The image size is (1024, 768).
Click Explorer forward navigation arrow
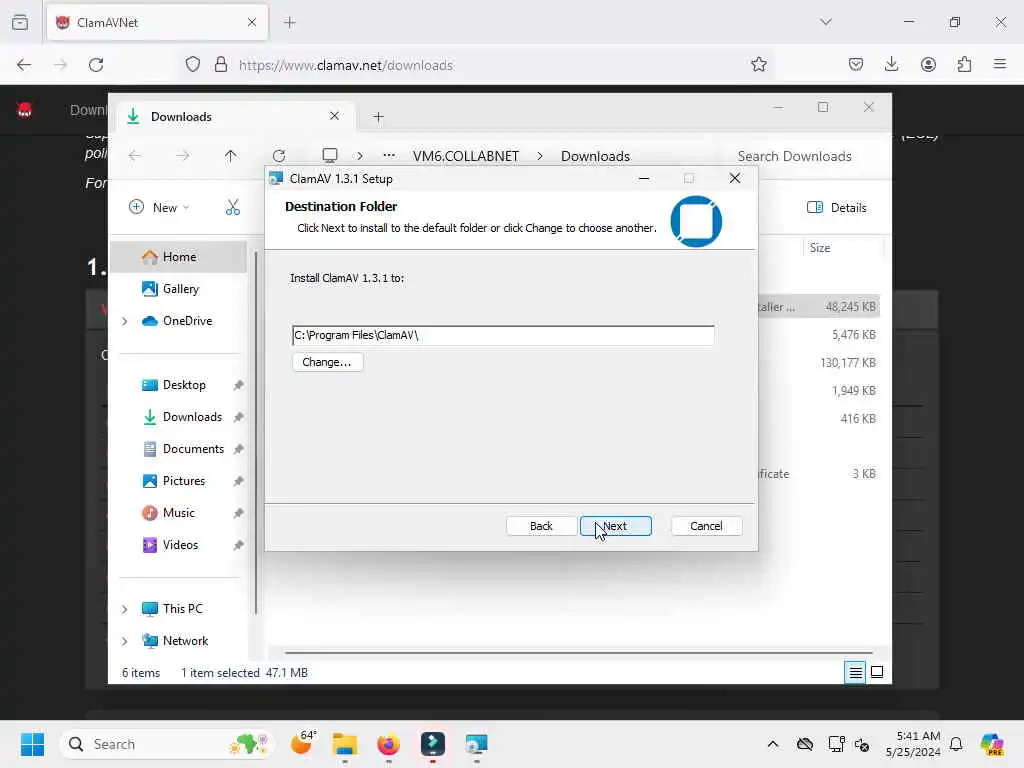tap(183, 156)
